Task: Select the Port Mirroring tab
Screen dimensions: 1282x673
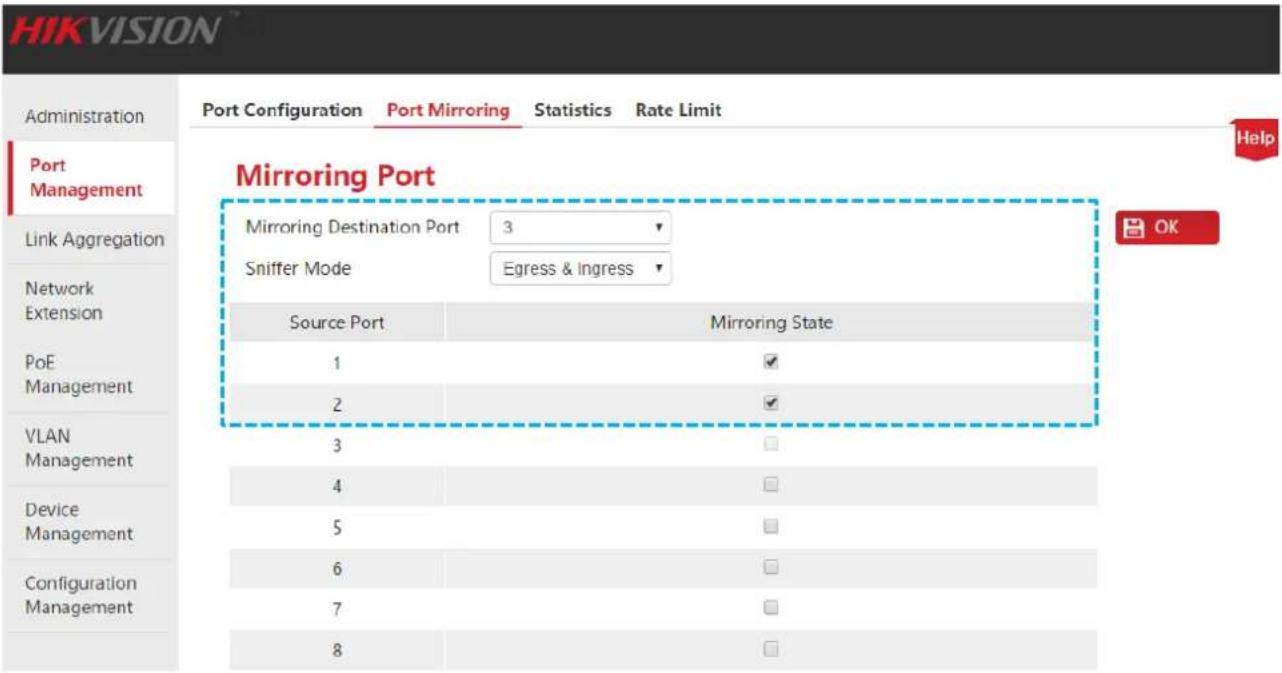Action: pyautogui.click(x=448, y=110)
